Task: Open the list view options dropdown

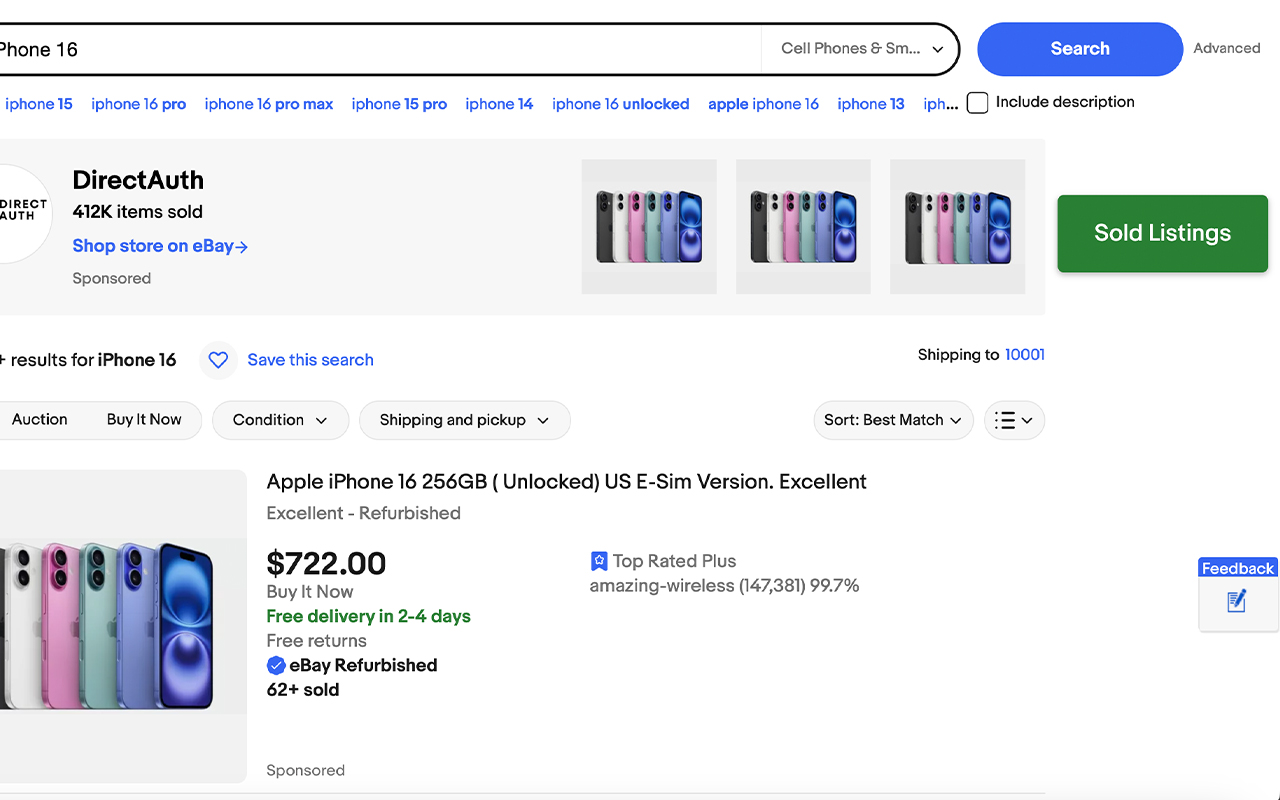Action: [x=1014, y=420]
